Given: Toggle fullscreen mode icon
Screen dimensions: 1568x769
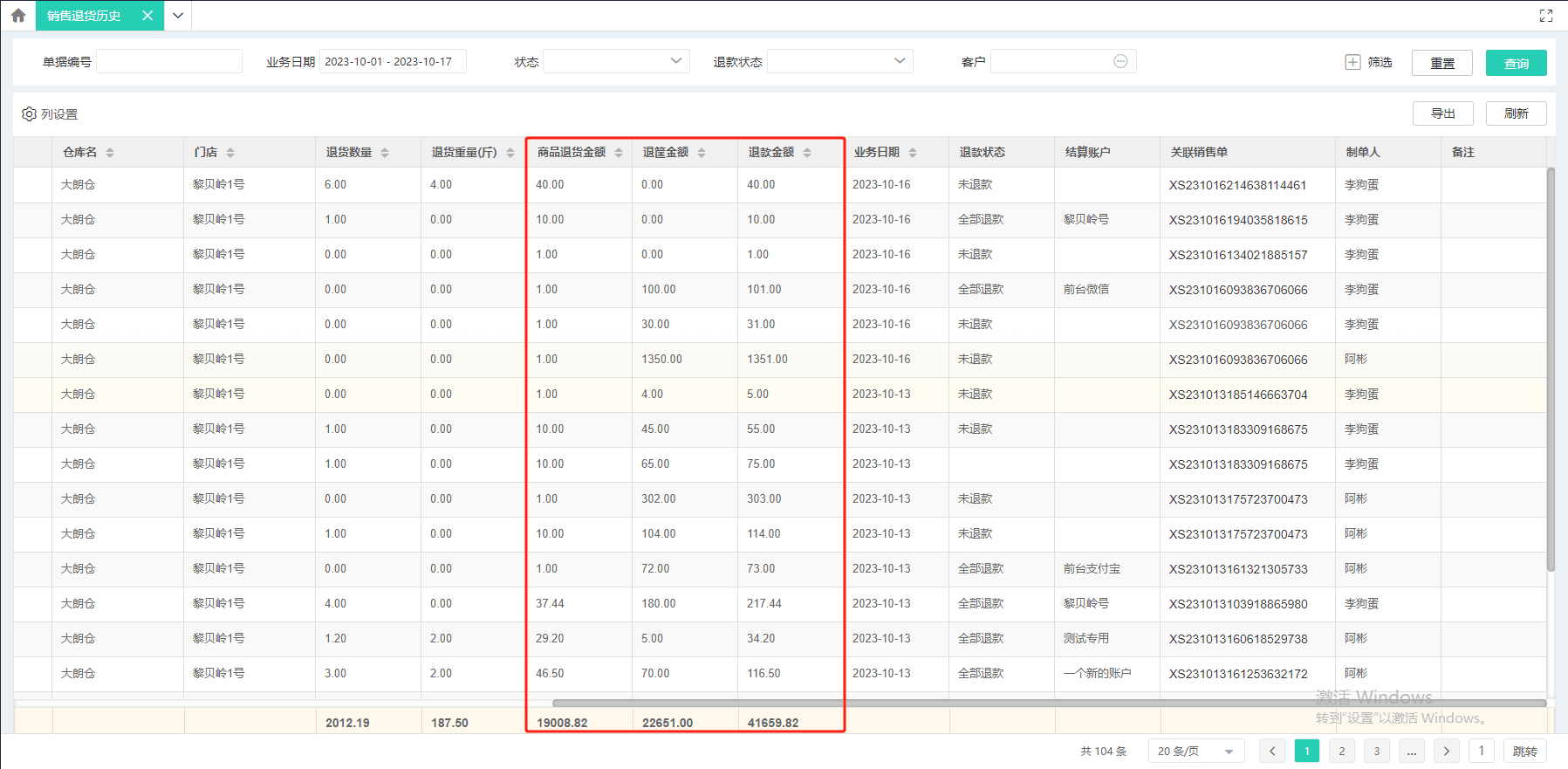Looking at the screenshot, I should pyautogui.click(x=1546, y=16).
